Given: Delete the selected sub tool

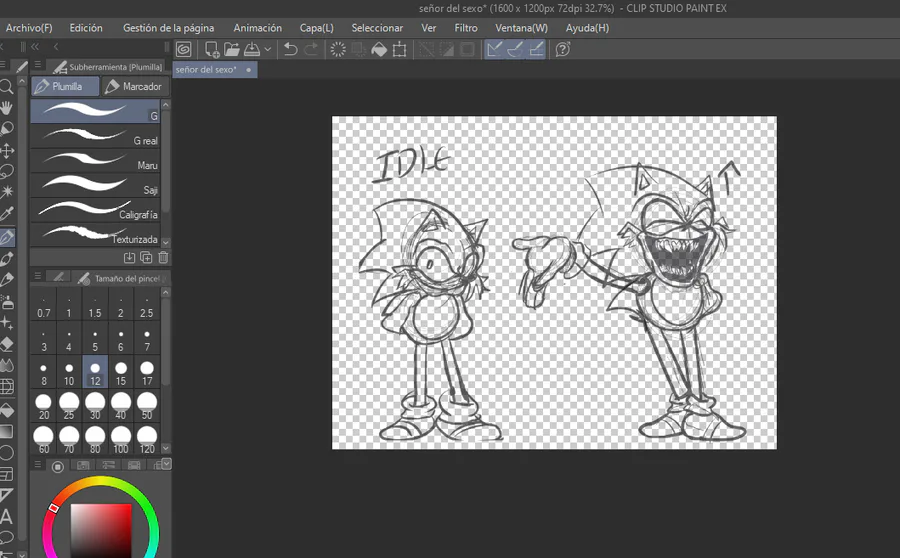Looking at the screenshot, I should coord(164,258).
